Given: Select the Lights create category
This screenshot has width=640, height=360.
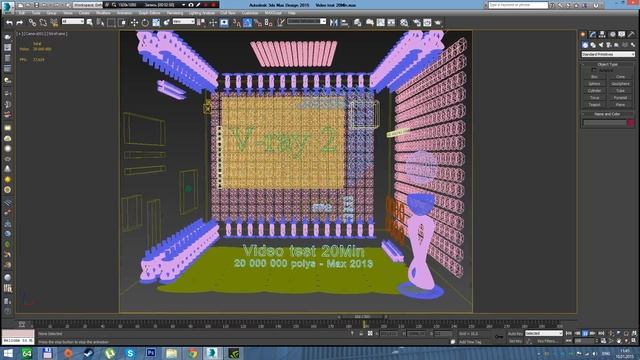Looking at the screenshot, I should pos(601,45).
